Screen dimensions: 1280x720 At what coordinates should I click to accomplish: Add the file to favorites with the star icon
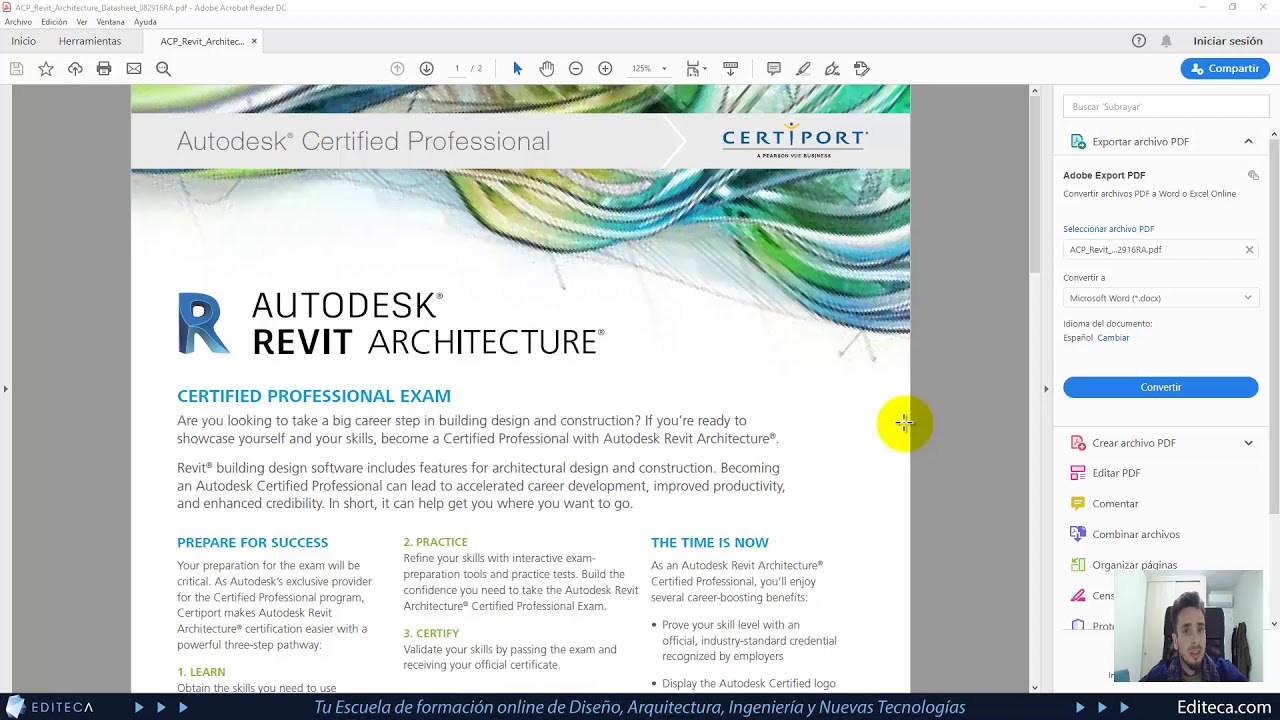46,69
